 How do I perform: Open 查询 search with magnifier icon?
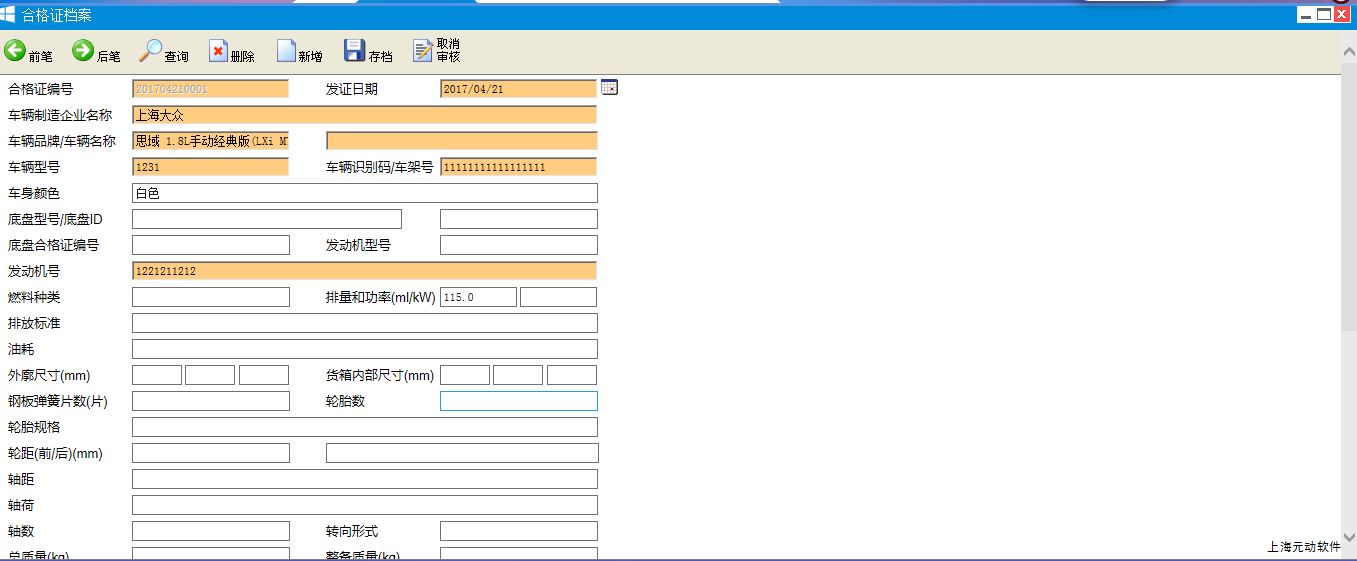click(151, 51)
